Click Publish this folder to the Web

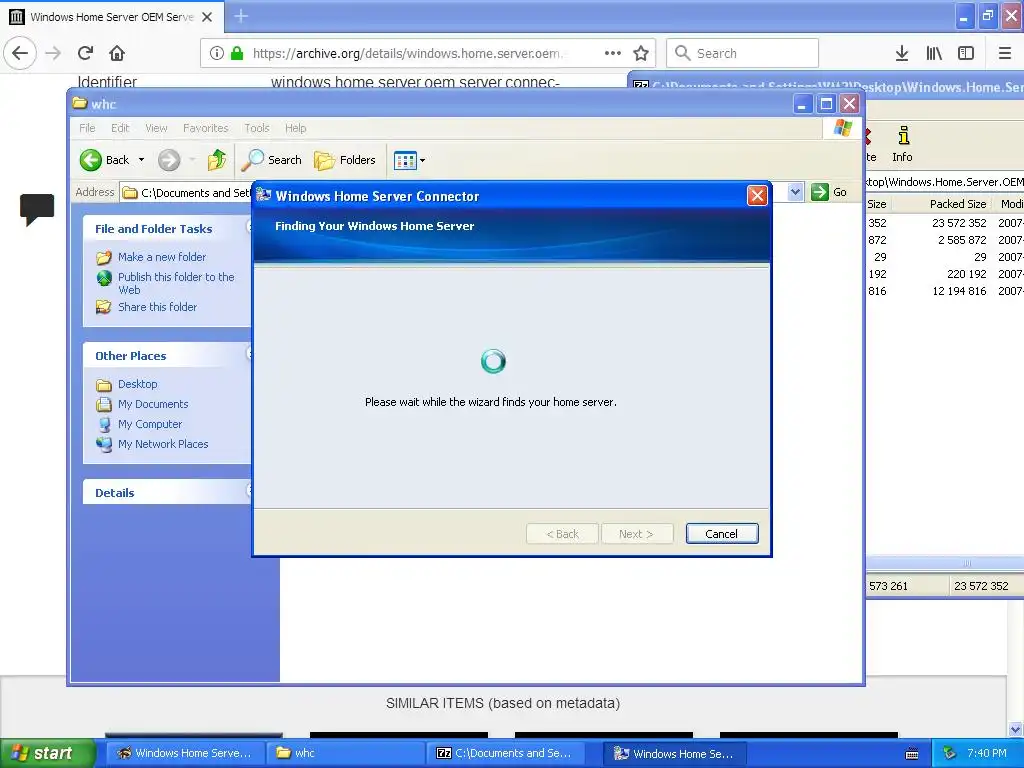[x=176, y=283]
